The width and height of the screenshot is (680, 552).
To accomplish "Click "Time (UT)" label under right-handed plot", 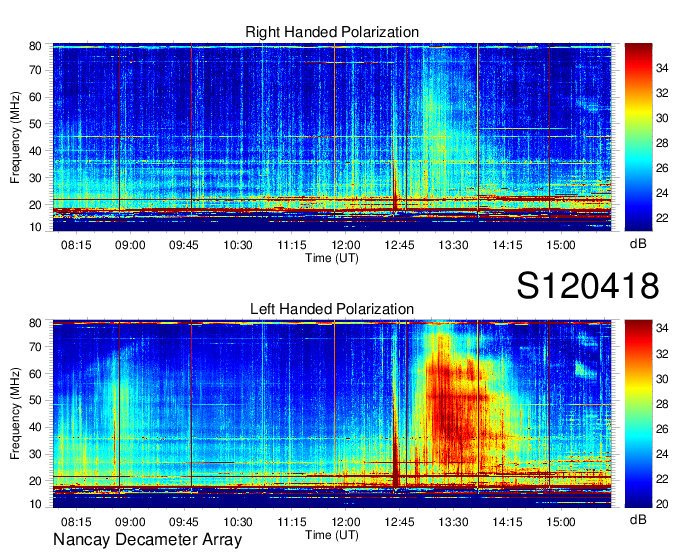I will pyautogui.click(x=332, y=258).
